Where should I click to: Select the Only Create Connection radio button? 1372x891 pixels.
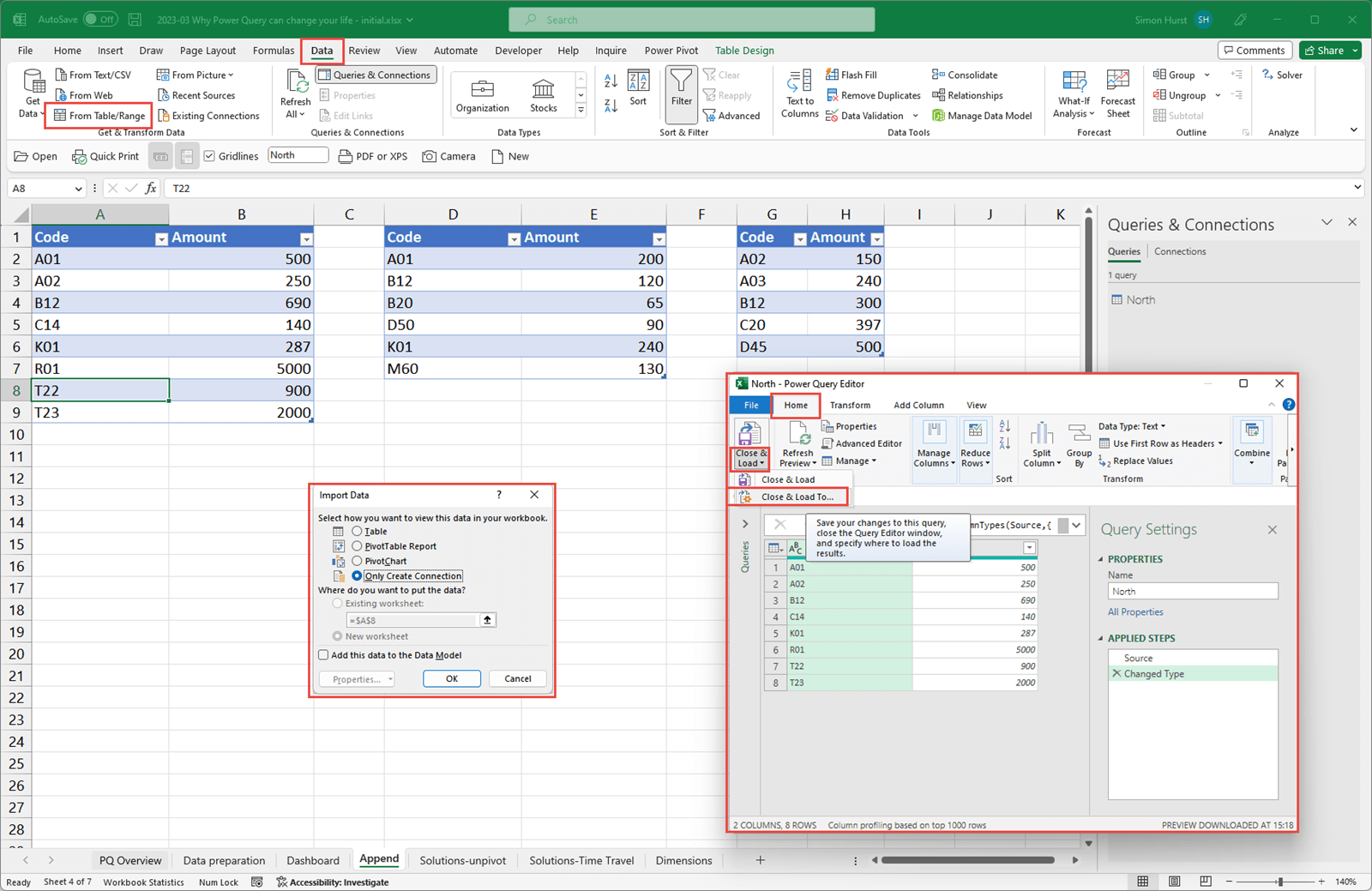coord(358,575)
